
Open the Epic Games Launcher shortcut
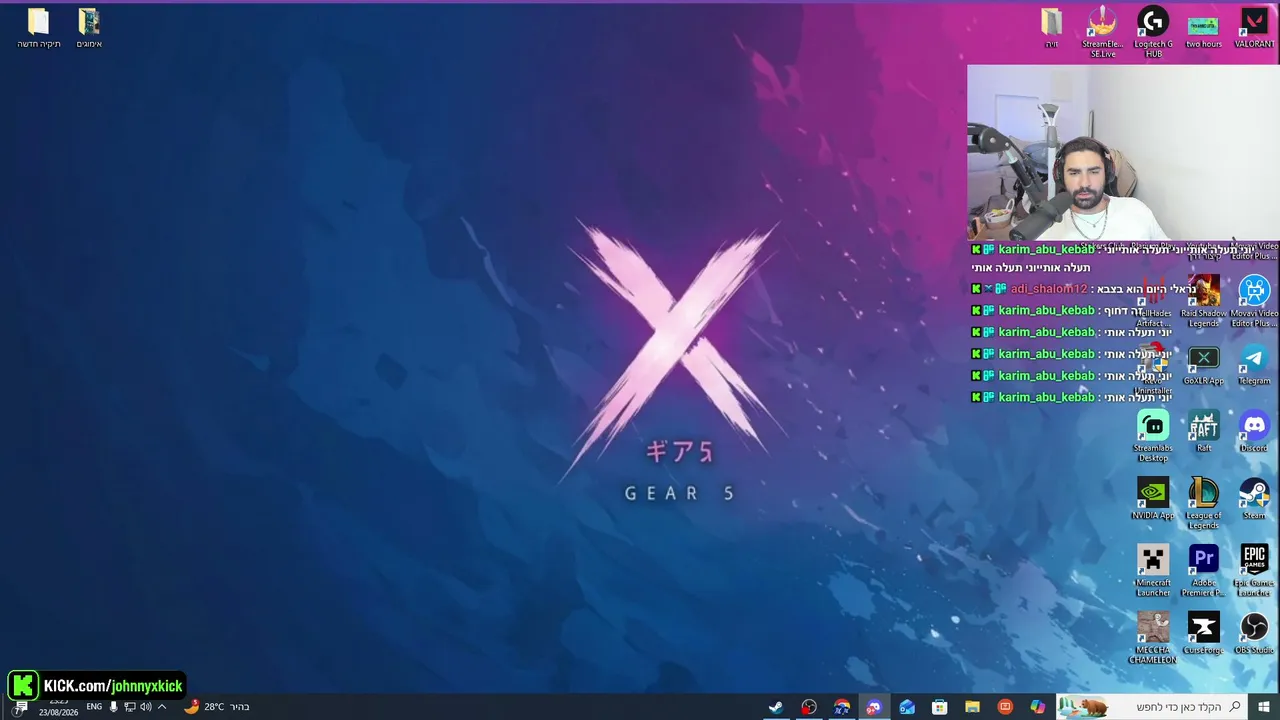(1254, 571)
